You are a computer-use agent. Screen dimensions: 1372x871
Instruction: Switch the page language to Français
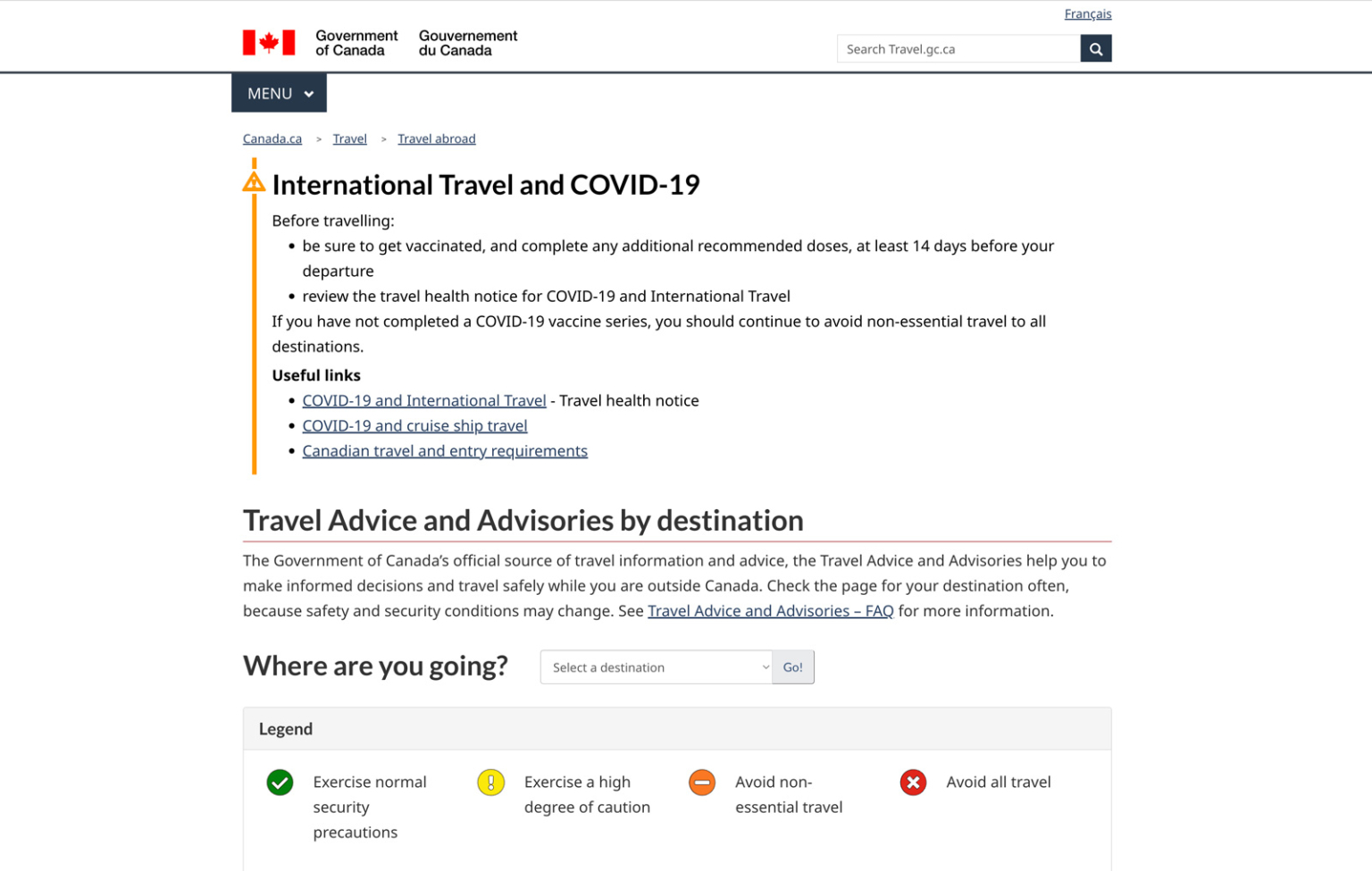coord(1088,13)
